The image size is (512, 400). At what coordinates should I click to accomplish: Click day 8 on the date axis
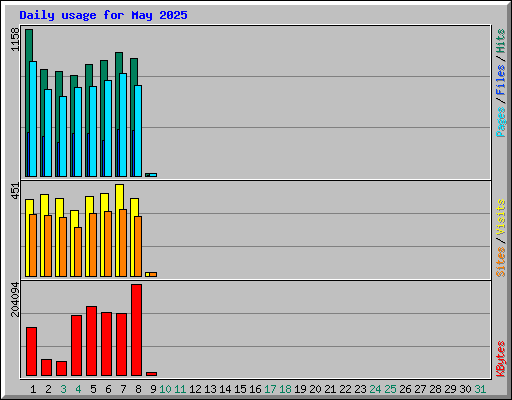[x=138, y=389]
